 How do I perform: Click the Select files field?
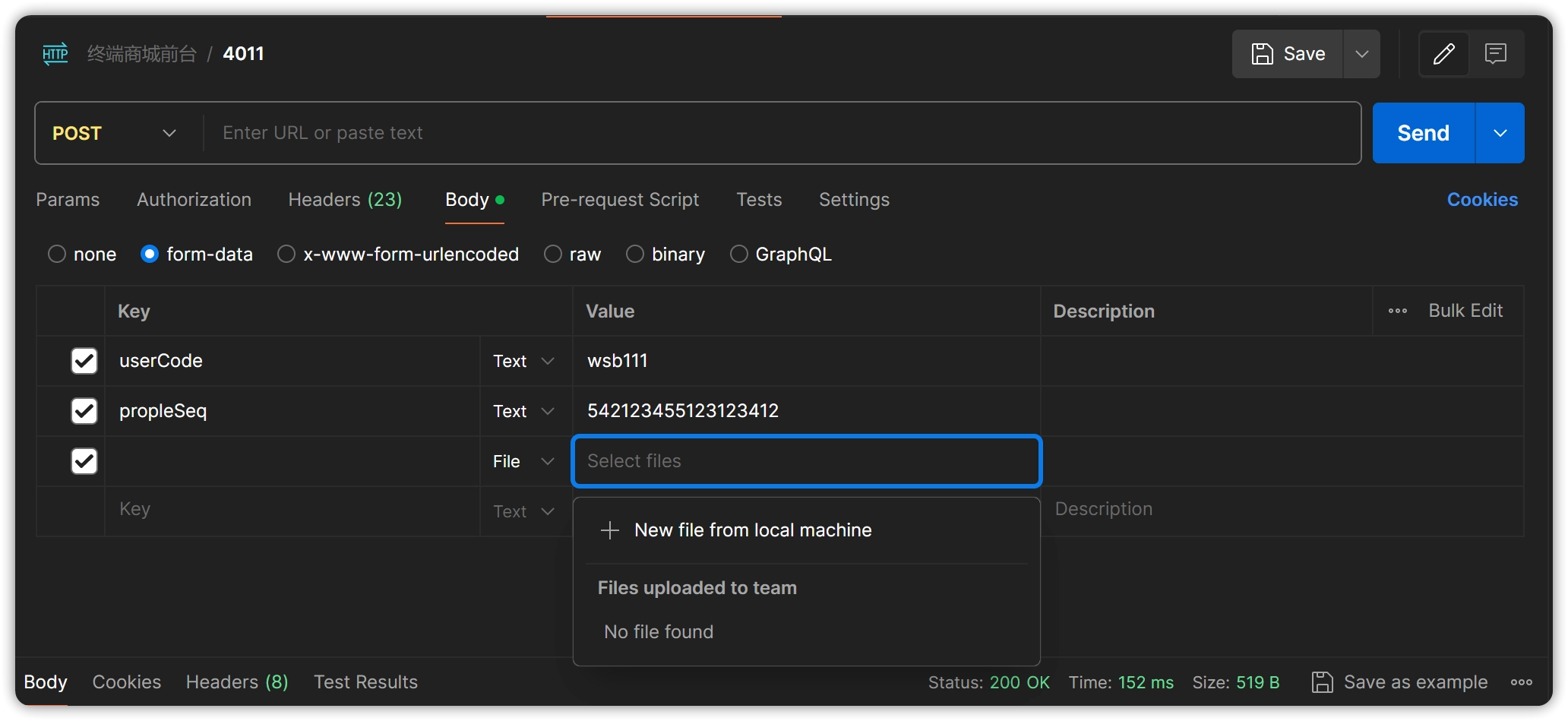pyautogui.click(x=807, y=461)
